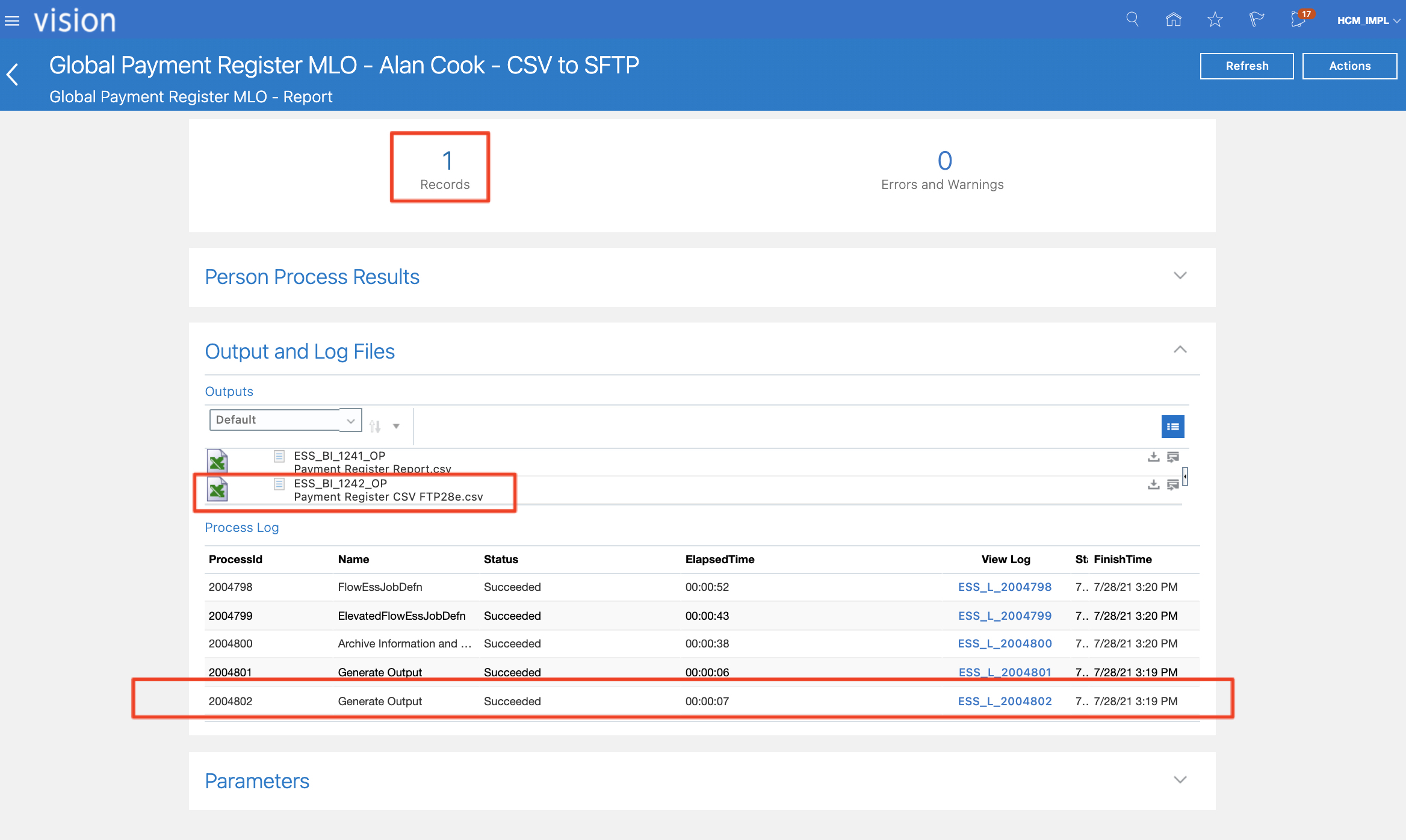Click the search magnifier icon
This screenshot has height=840, width=1406.
coord(1132,20)
